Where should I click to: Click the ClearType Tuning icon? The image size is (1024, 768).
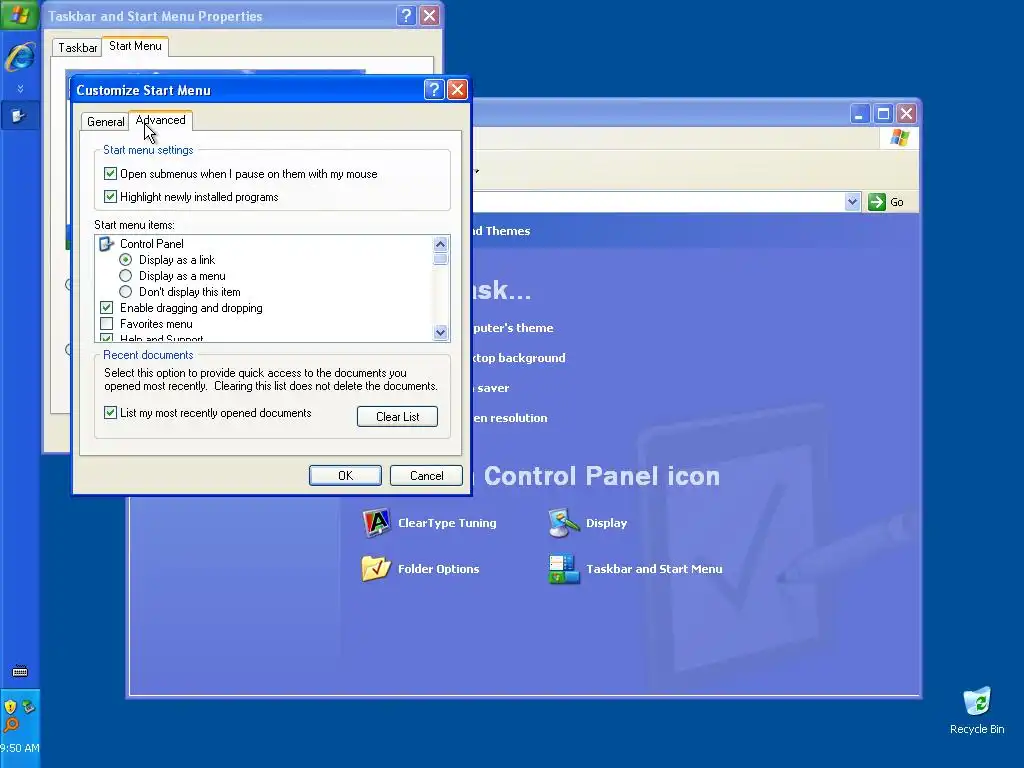point(377,522)
